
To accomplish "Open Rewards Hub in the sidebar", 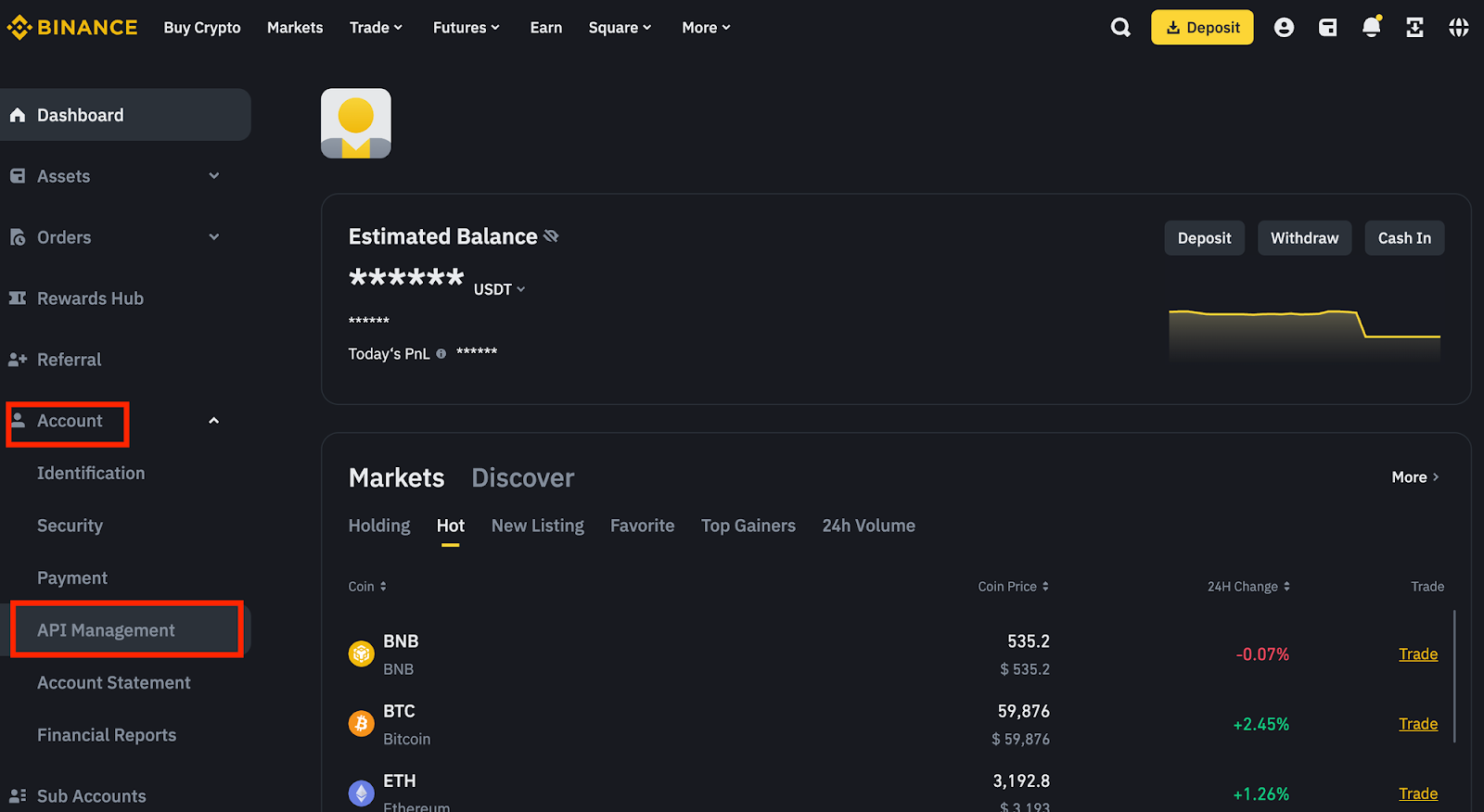I will click(90, 298).
